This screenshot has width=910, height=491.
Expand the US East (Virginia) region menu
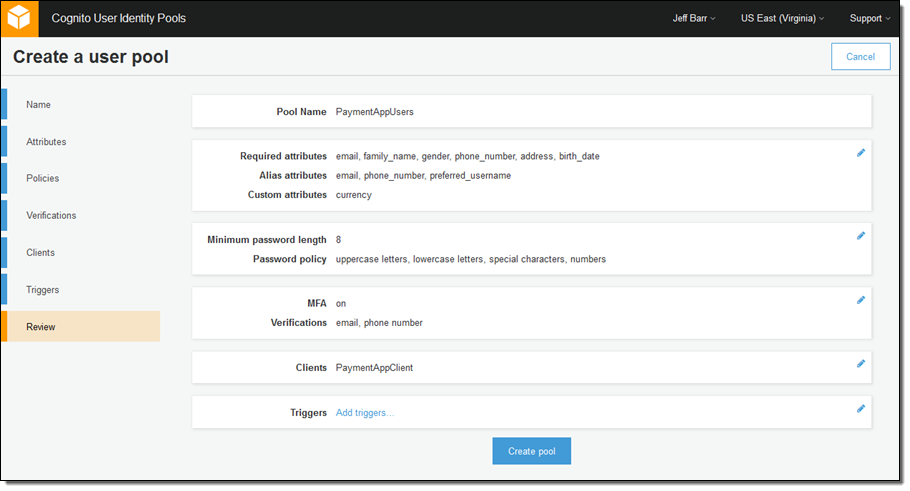782,19
